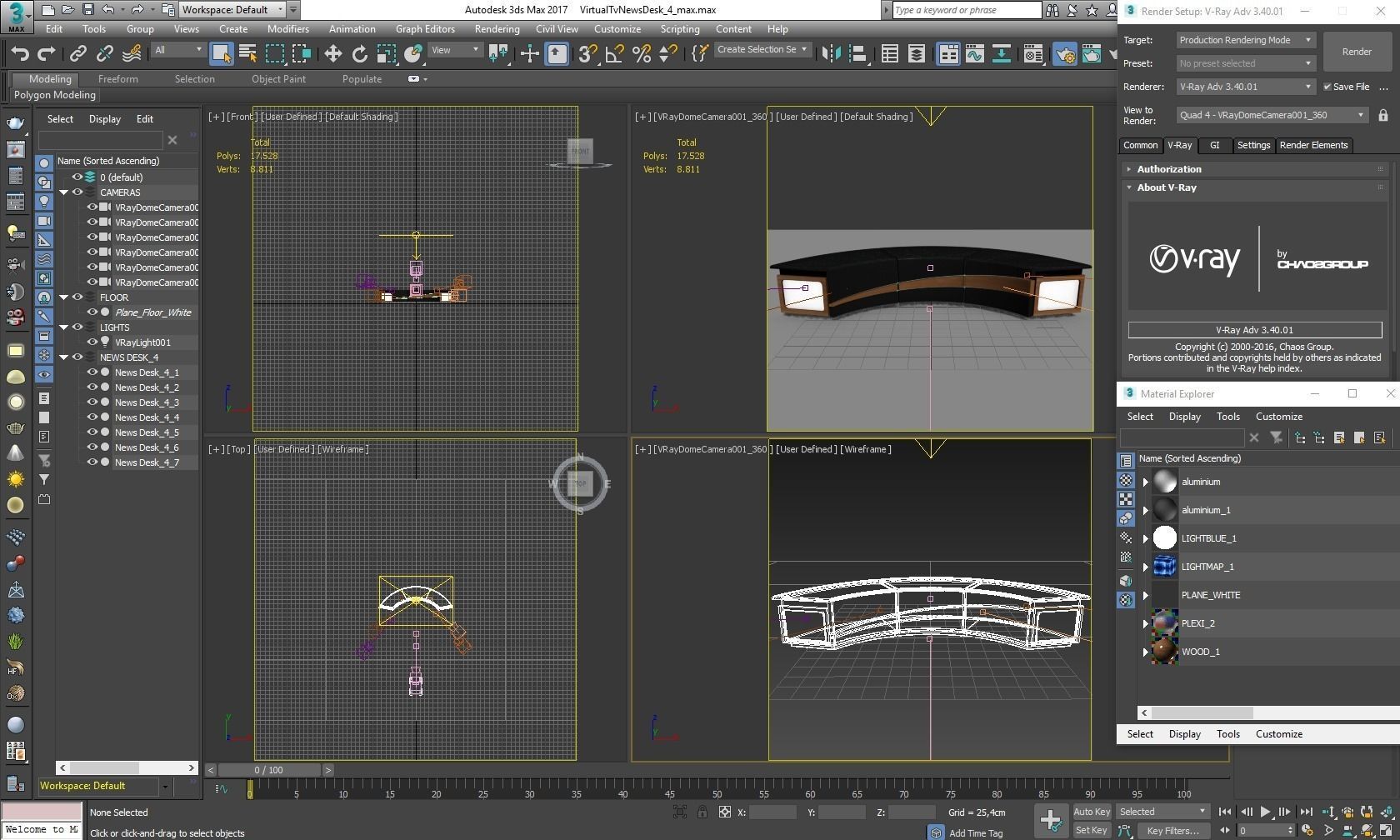Select the Select and Link tool
This screenshot has width=1400, height=840.
click(77, 54)
